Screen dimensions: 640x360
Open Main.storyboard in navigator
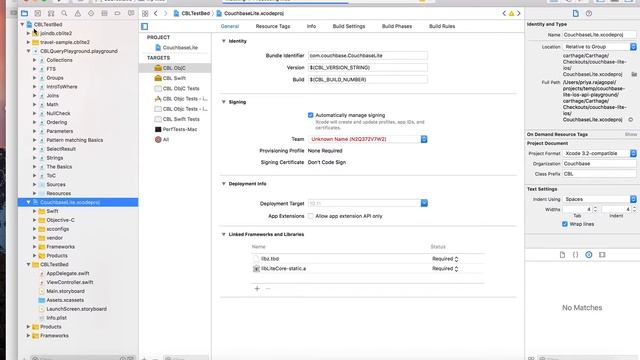[x=65, y=291]
